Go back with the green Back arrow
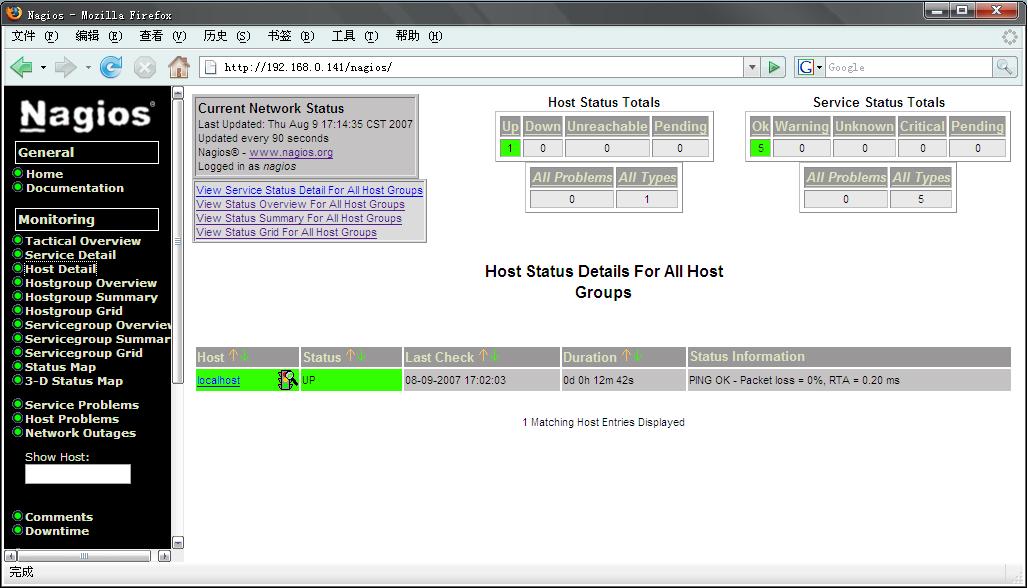The image size is (1028, 588). [21, 67]
